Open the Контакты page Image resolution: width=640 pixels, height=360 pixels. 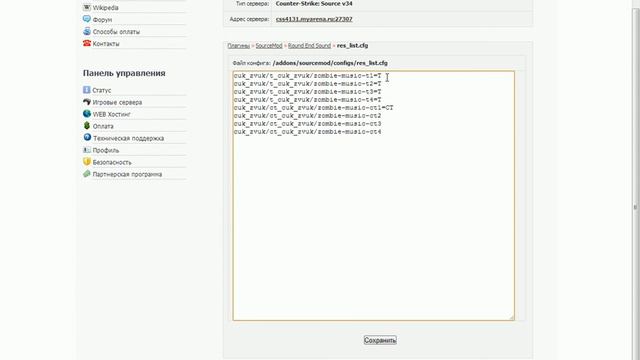pyautogui.click(x=106, y=44)
